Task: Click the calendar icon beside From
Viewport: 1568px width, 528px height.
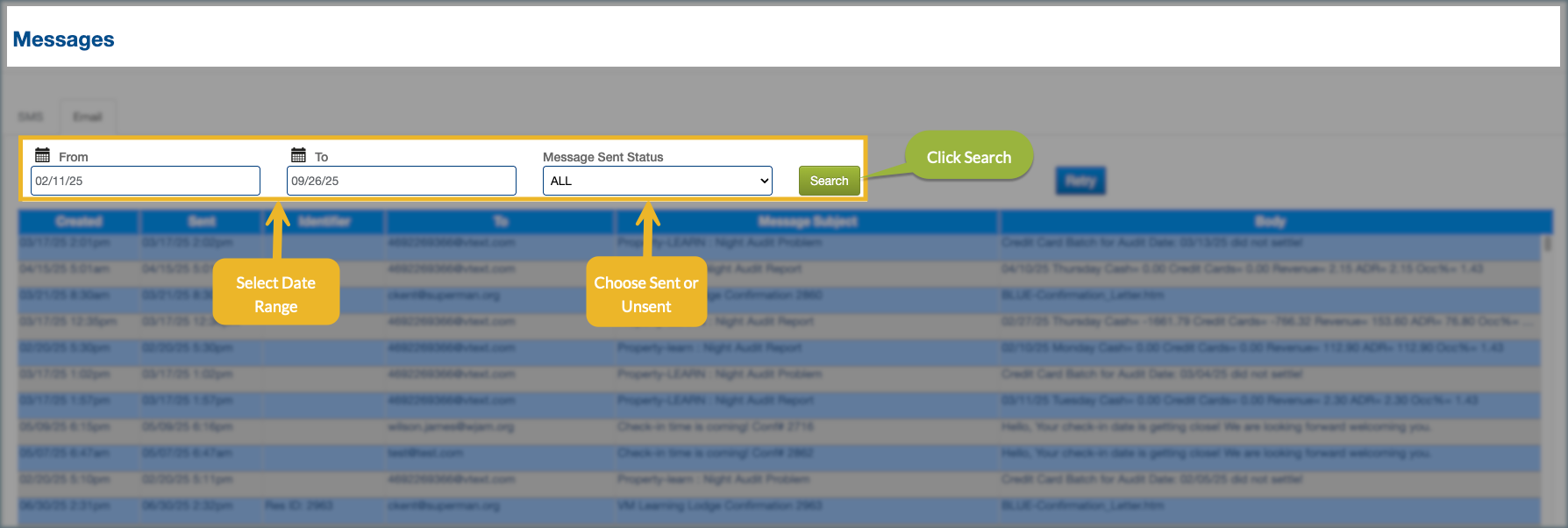Action: pos(42,155)
